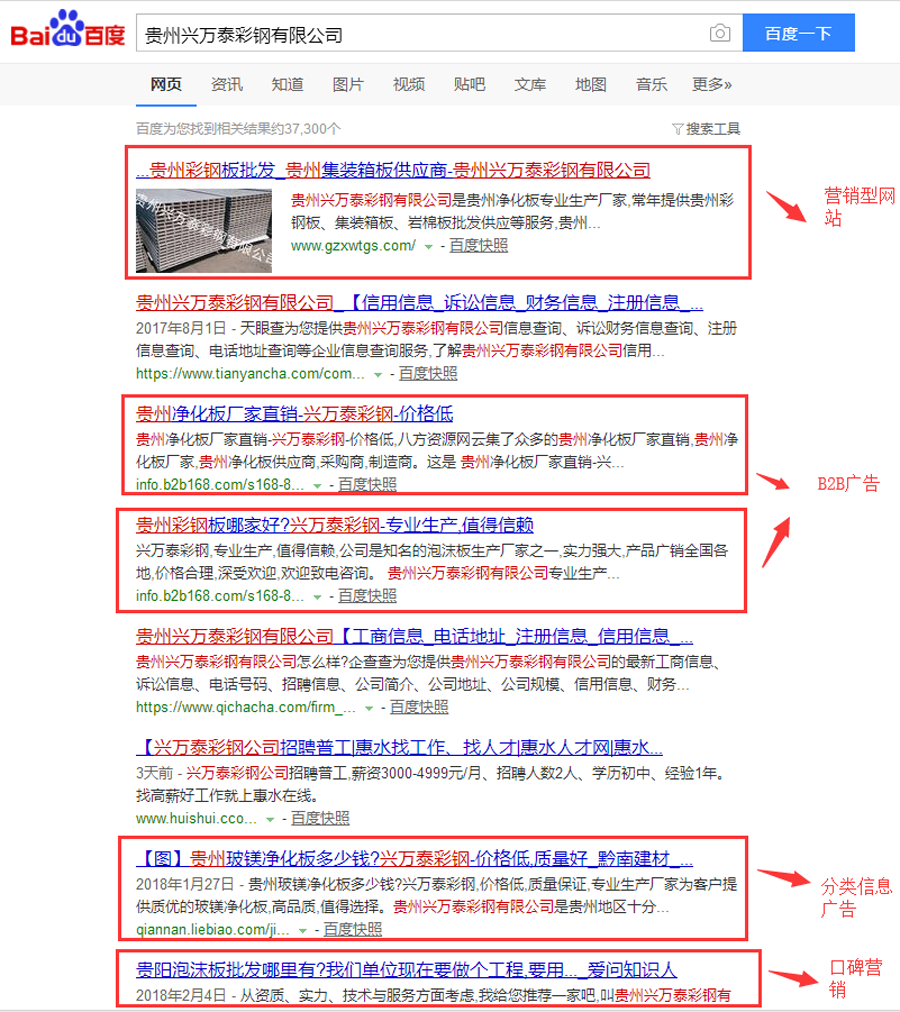
Task: Switch to the 图片 tab
Action: 348,85
